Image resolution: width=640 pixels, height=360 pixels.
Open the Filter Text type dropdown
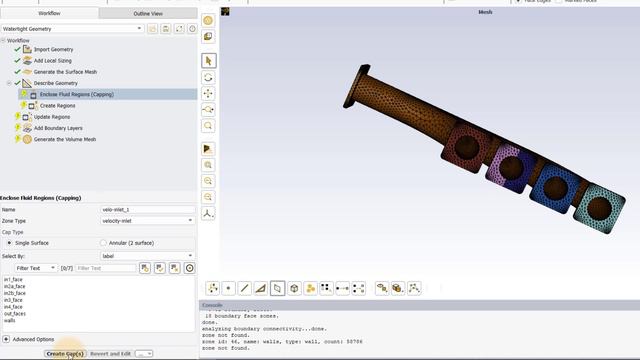pyautogui.click(x=36, y=268)
